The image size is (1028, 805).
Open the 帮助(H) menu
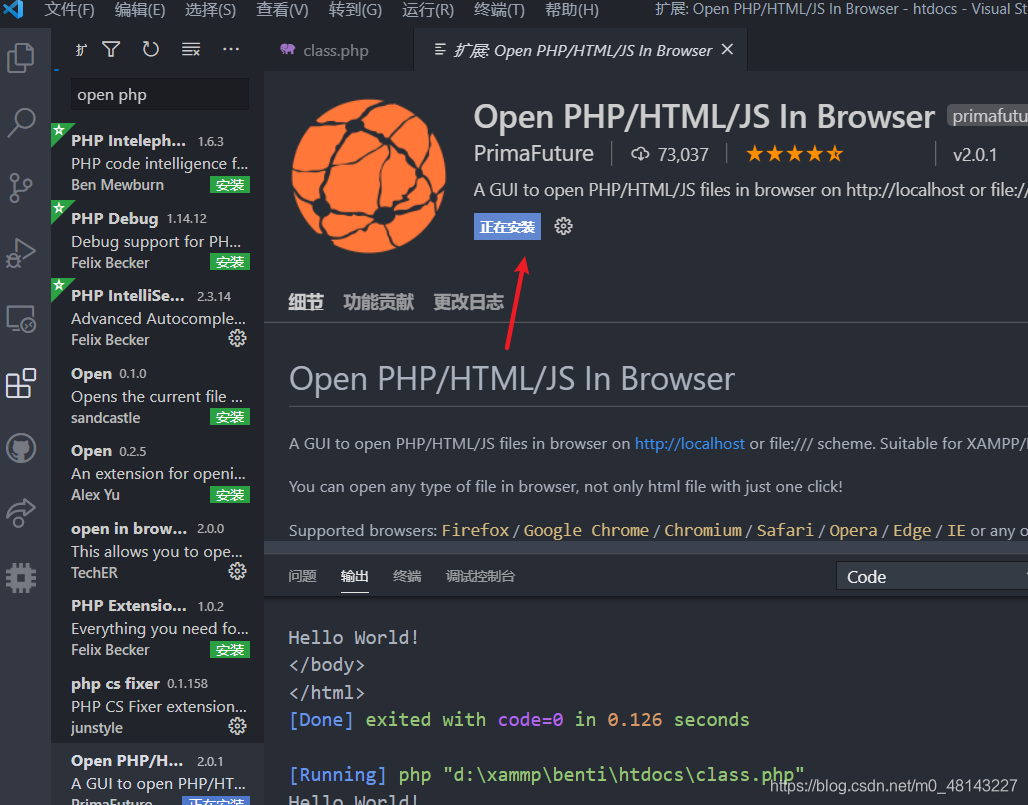tap(572, 10)
